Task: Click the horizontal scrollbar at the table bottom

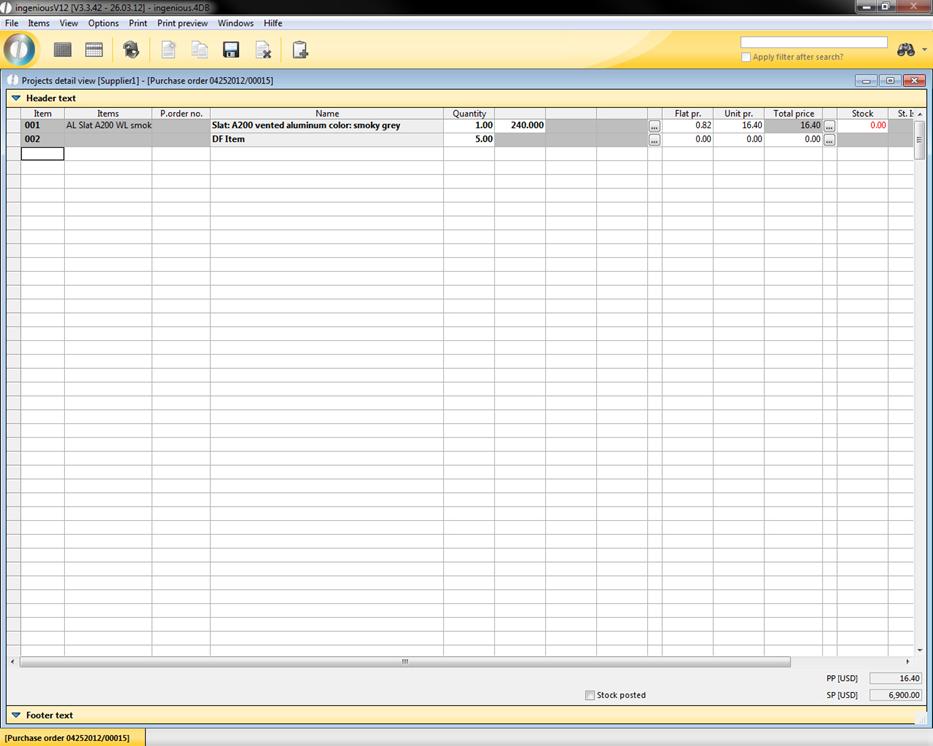Action: [x=405, y=662]
